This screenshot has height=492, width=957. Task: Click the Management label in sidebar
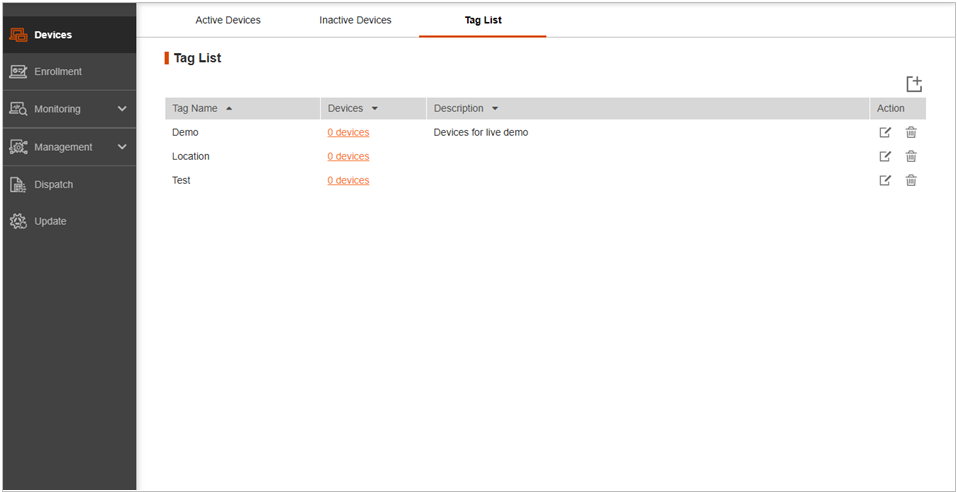63,147
